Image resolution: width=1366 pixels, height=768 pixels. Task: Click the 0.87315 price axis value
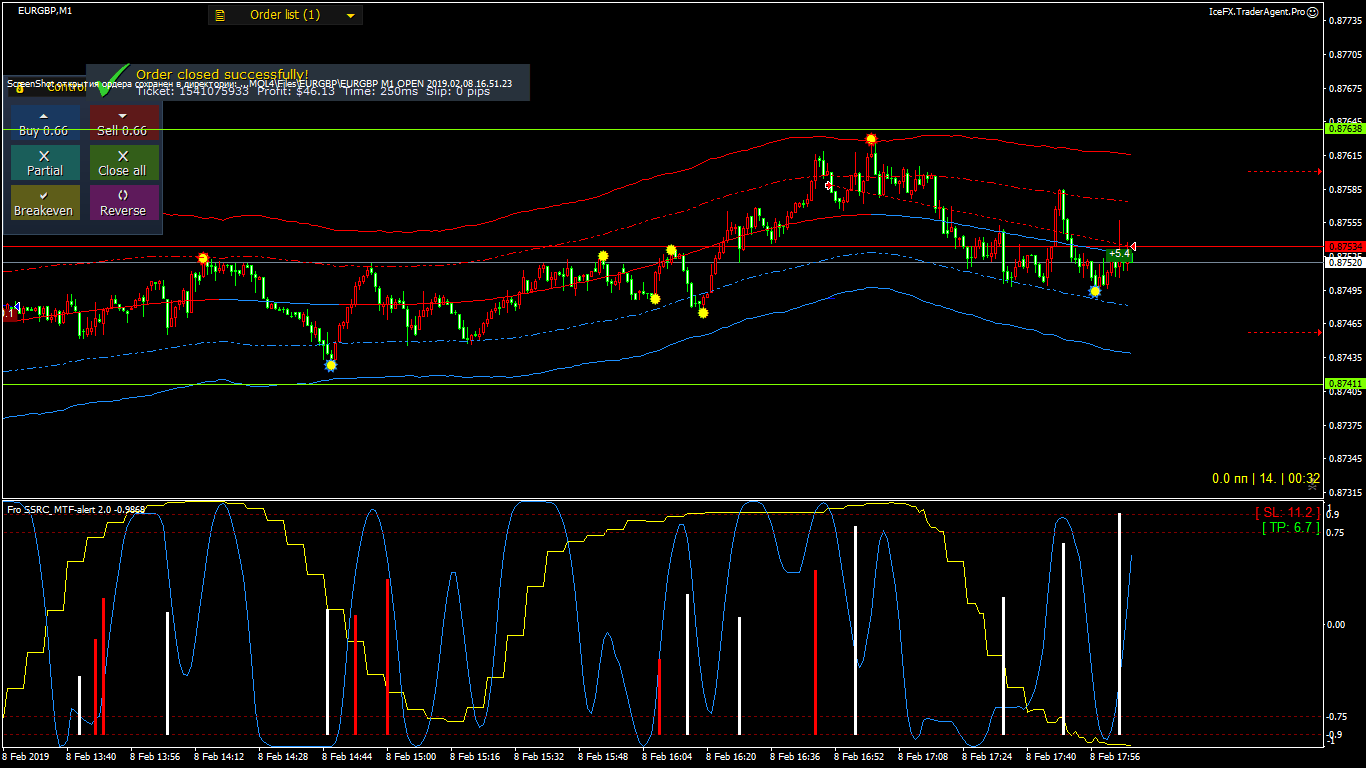[x=1345, y=492]
